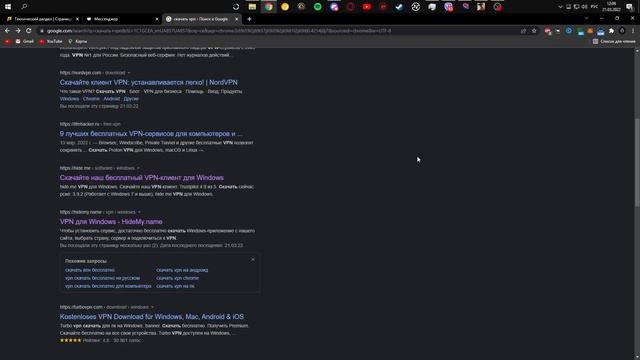
Task: Go back to the previous page
Action: (x=7, y=31)
